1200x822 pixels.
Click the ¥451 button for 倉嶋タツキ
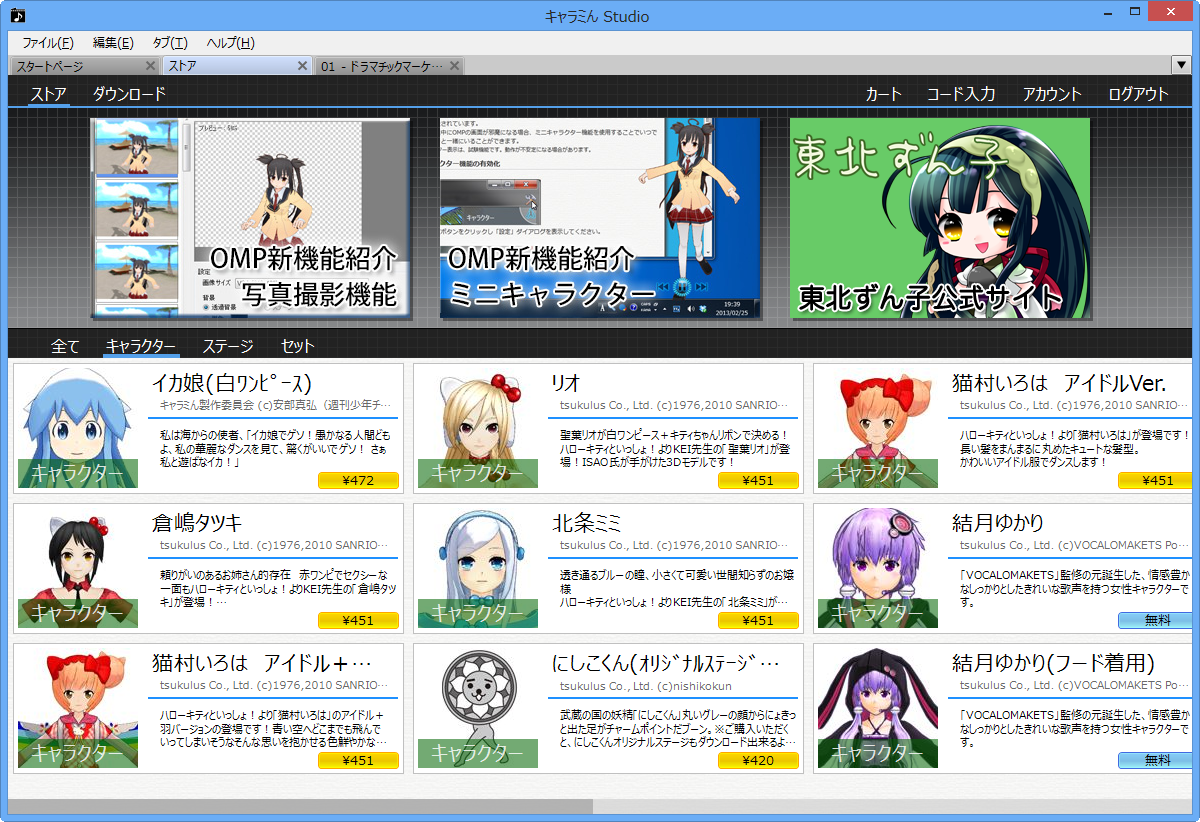click(x=358, y=621)
